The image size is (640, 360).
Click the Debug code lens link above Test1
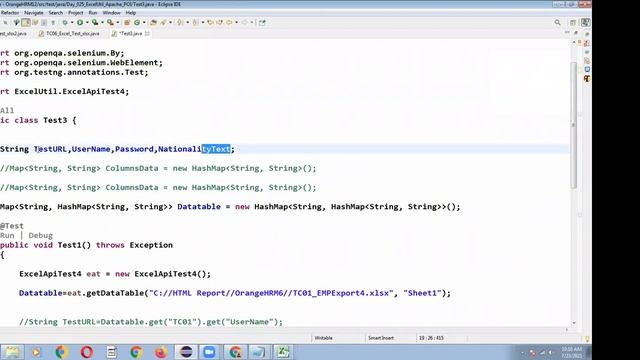(x=40, y=236)
